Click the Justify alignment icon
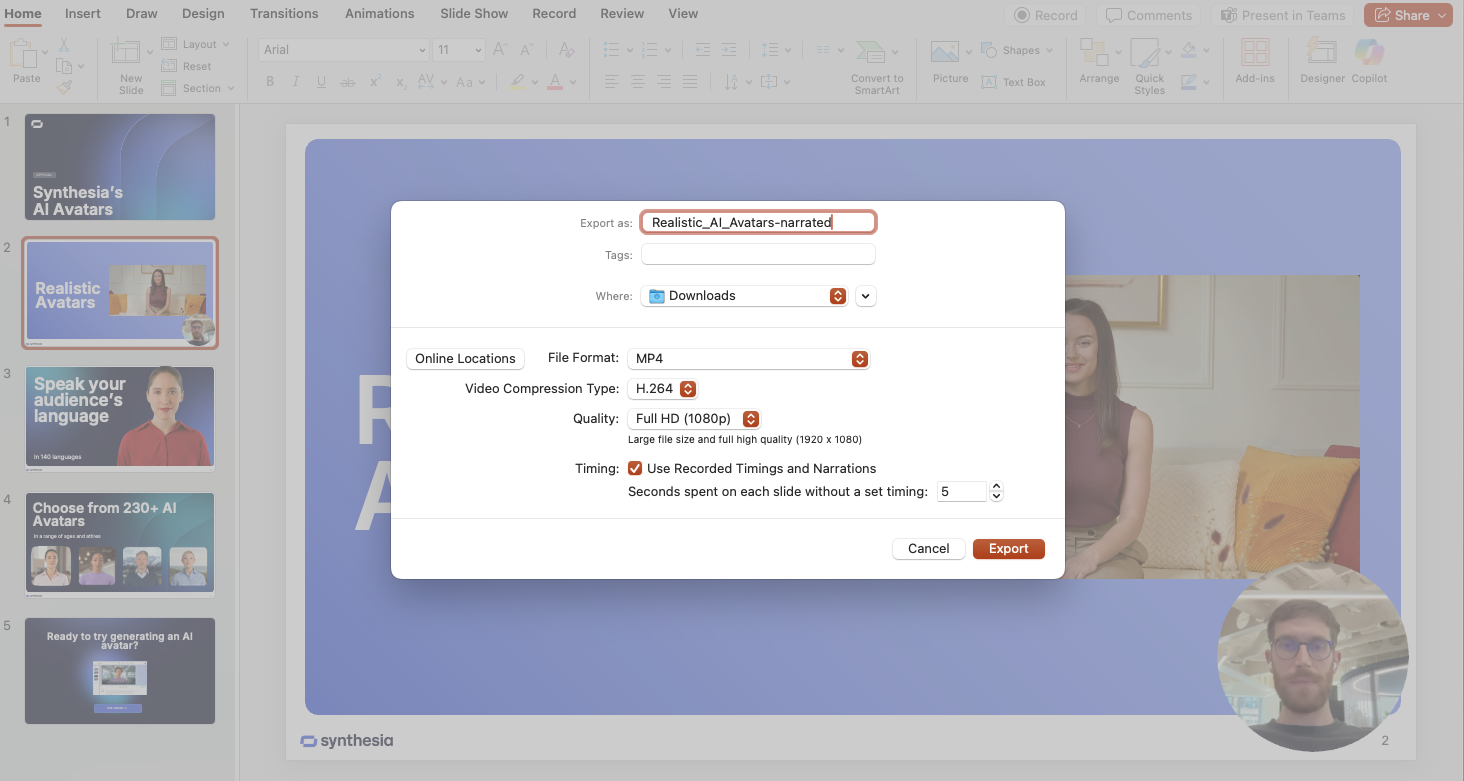Image resolution: width=1464 pixels, height=781 pixels. (690, 82)
